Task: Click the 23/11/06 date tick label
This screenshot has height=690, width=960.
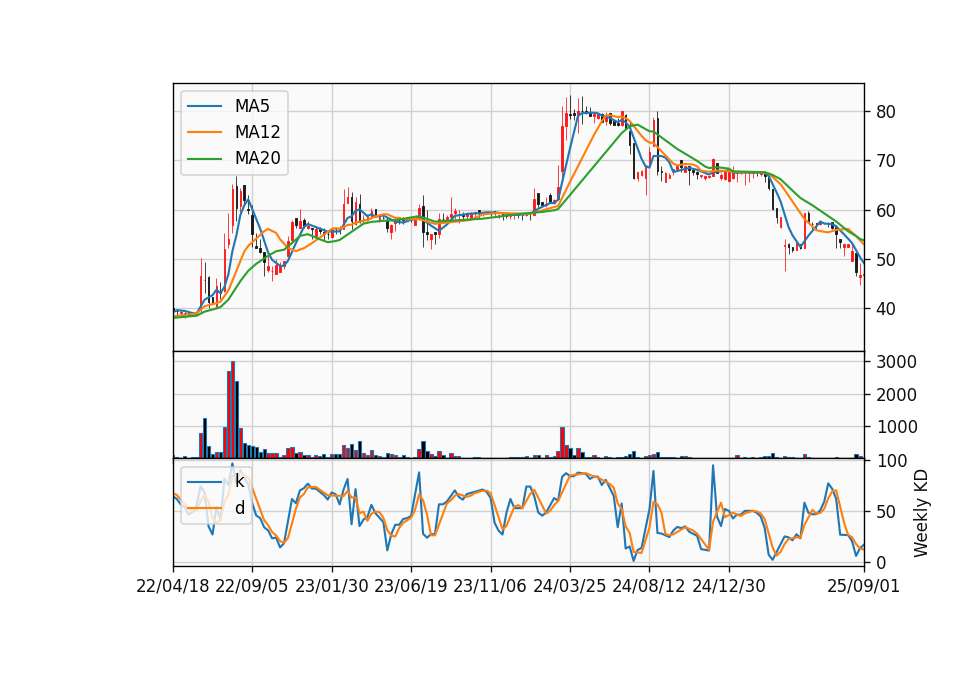Action: (490, 586)
